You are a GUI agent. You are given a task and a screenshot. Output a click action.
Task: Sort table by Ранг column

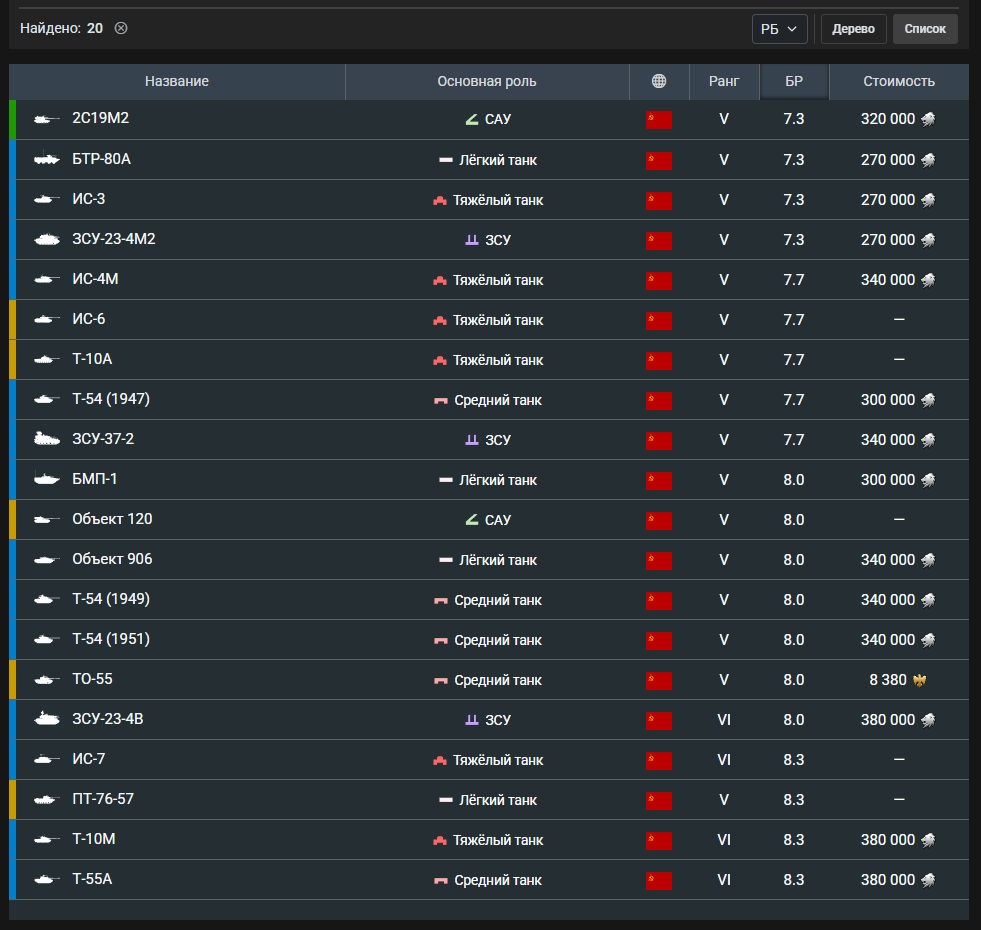coord(724,82)
